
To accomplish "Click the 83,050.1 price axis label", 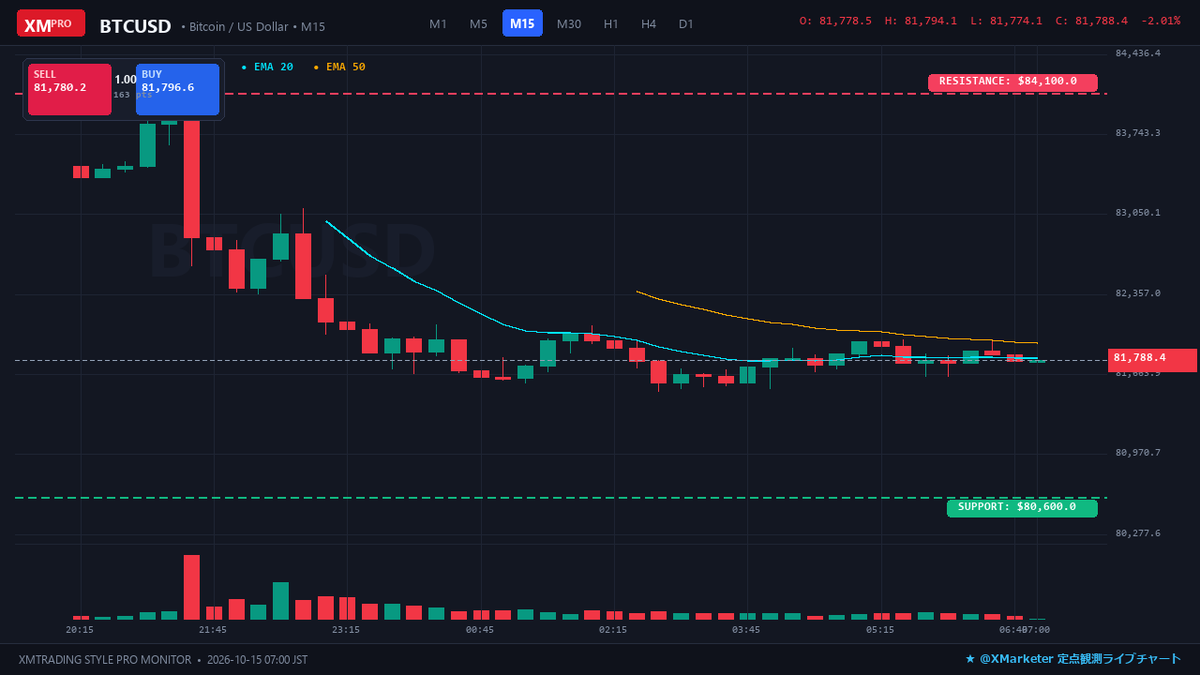I will coord(1138,213).
